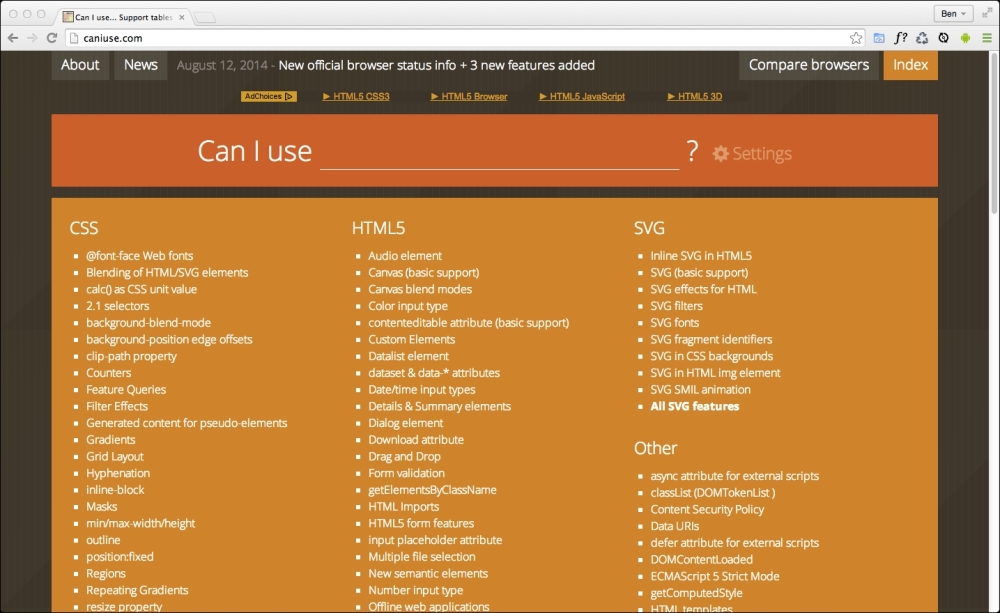The height and width of the screenshot is (613, 1000).
Task: Open the Index page
Action: point(910,64)
